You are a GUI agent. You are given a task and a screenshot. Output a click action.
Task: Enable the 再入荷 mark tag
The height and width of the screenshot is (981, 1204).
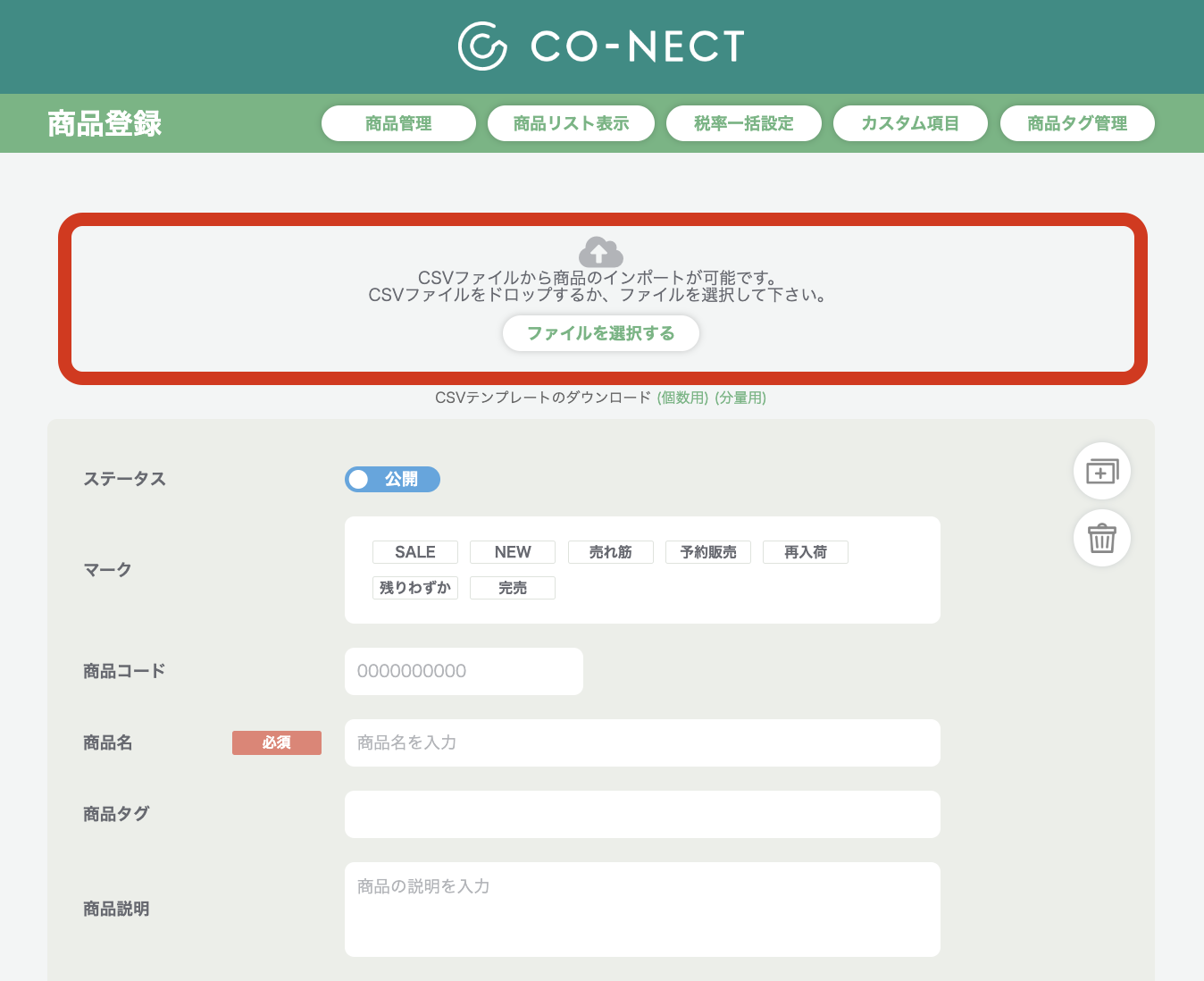pos(806,552)
